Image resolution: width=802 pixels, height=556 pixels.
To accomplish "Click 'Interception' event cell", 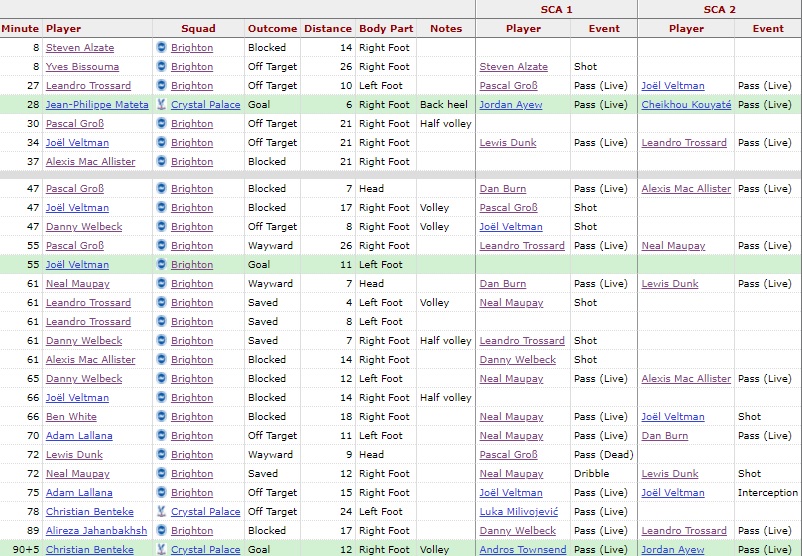I will click(x=768, y=493).
